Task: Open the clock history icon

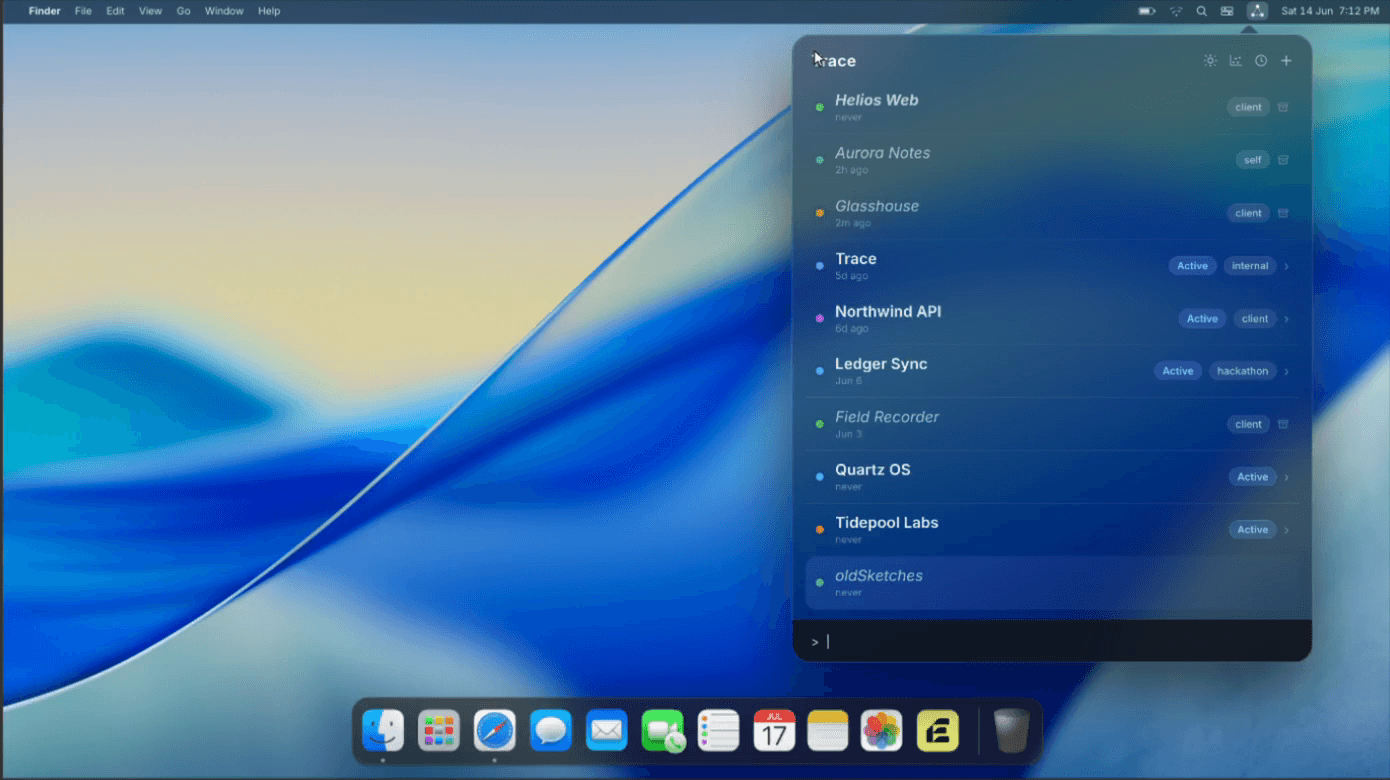Action: 1261,61
